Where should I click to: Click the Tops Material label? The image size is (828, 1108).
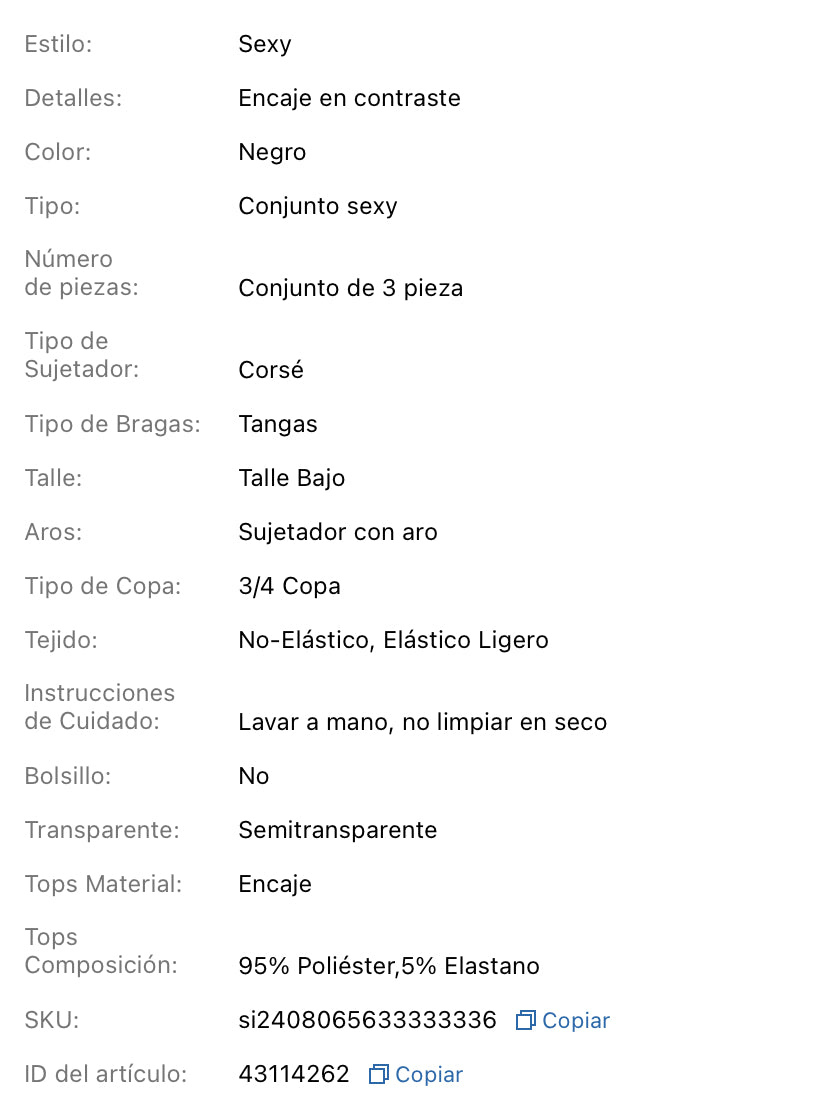[103, 885]
